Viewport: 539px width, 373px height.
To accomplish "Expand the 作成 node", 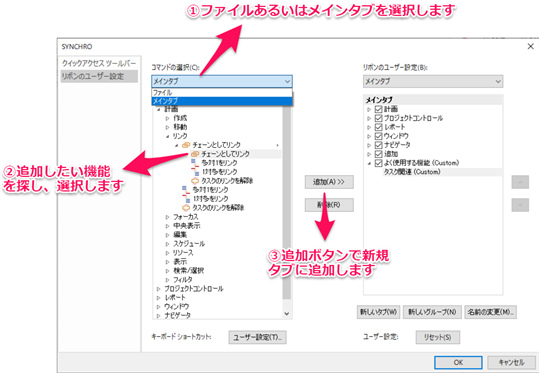I will click(x=167, y=118).
